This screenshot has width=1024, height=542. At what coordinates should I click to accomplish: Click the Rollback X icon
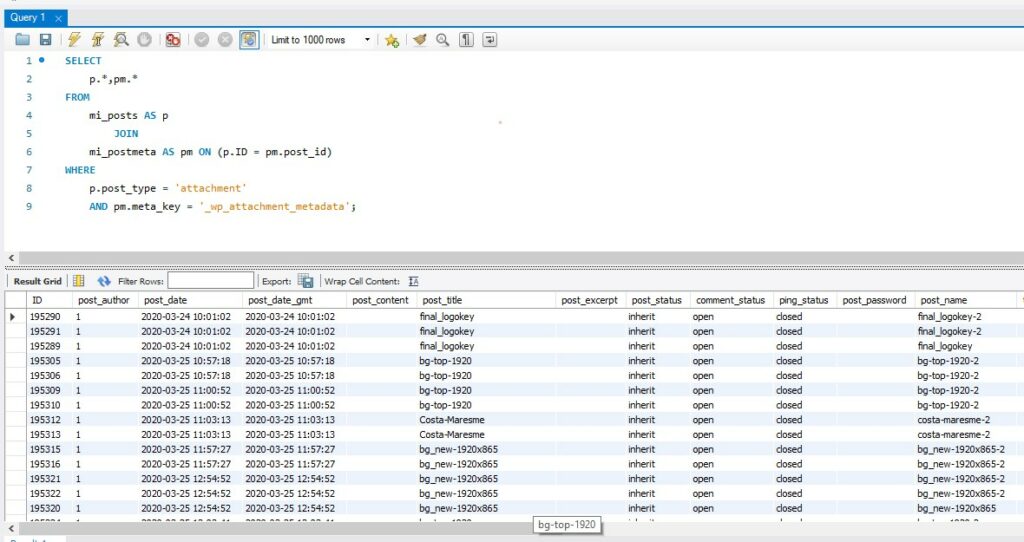click(225, 40)
